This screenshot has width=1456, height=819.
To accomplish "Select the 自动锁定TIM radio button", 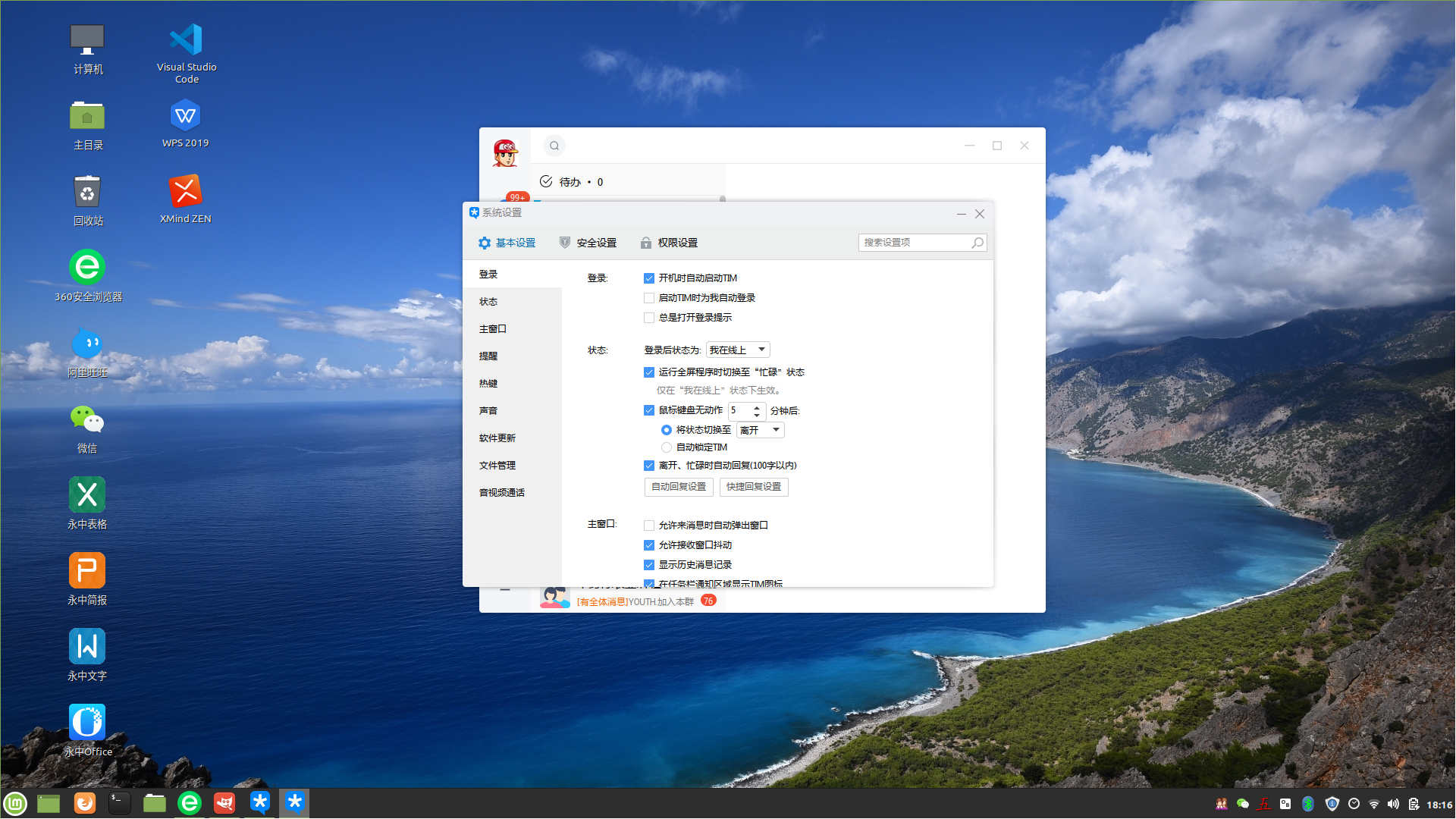I will 667,447.
